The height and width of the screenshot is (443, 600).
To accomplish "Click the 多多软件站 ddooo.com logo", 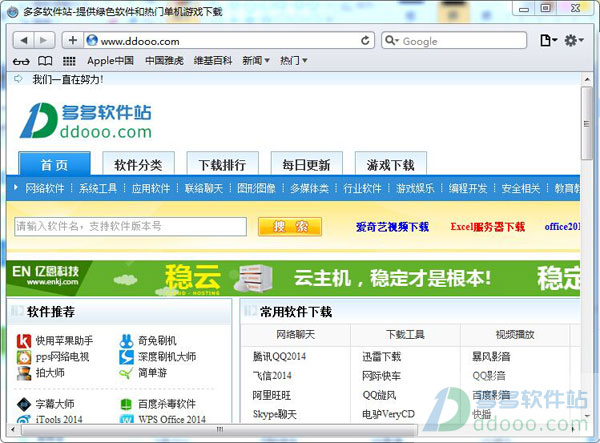I will point(86,120).
